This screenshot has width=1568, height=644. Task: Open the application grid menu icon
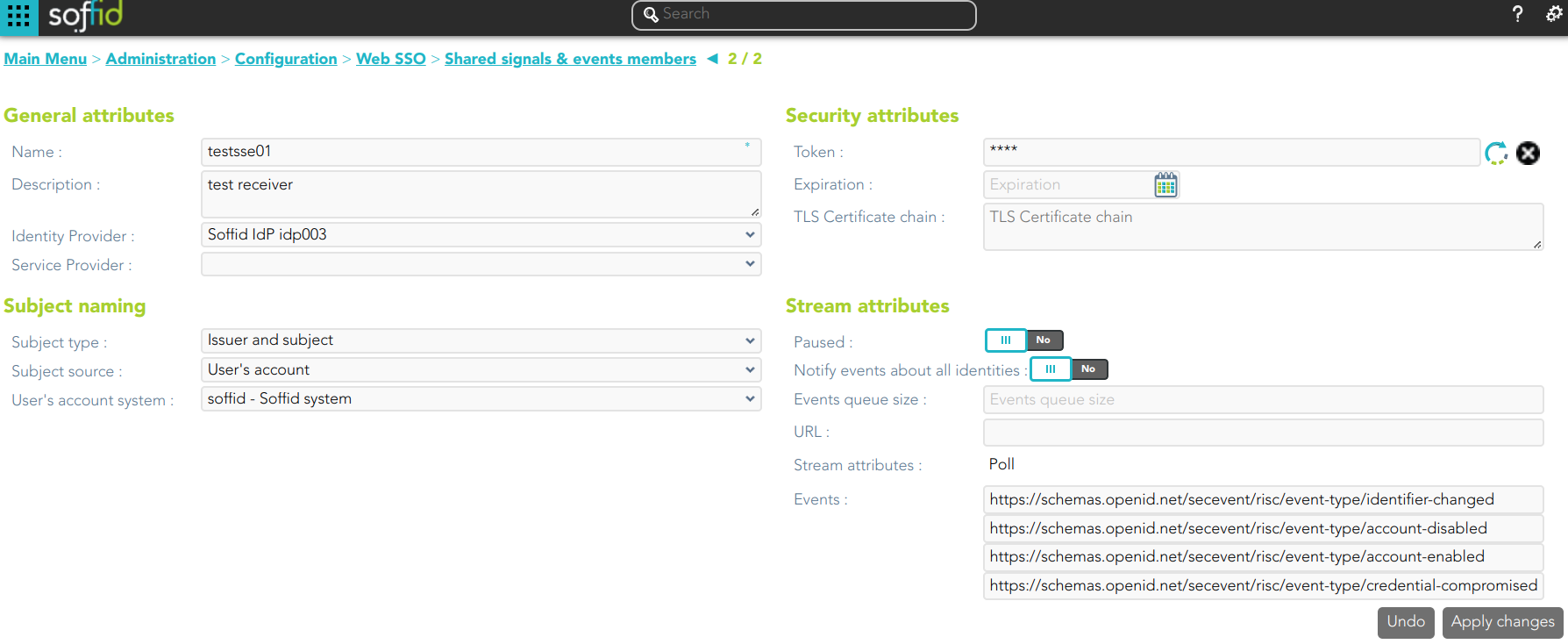pyautogui.click(x=18, y=16)
